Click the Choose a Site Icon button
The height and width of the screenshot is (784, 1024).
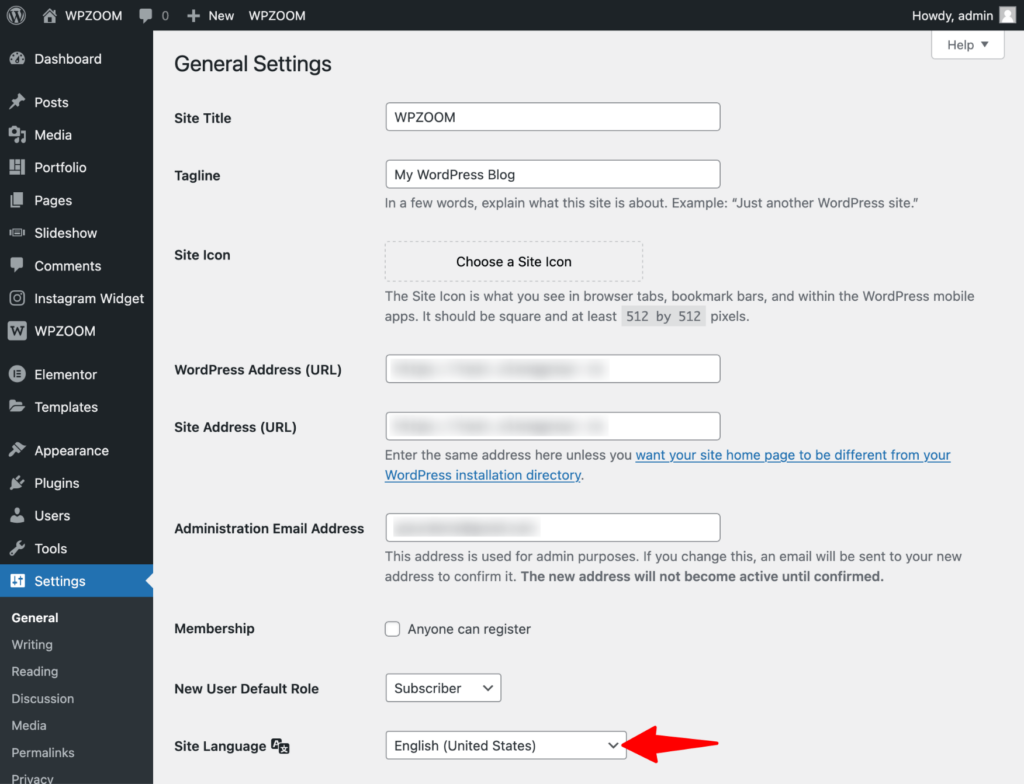click(513, 261)
